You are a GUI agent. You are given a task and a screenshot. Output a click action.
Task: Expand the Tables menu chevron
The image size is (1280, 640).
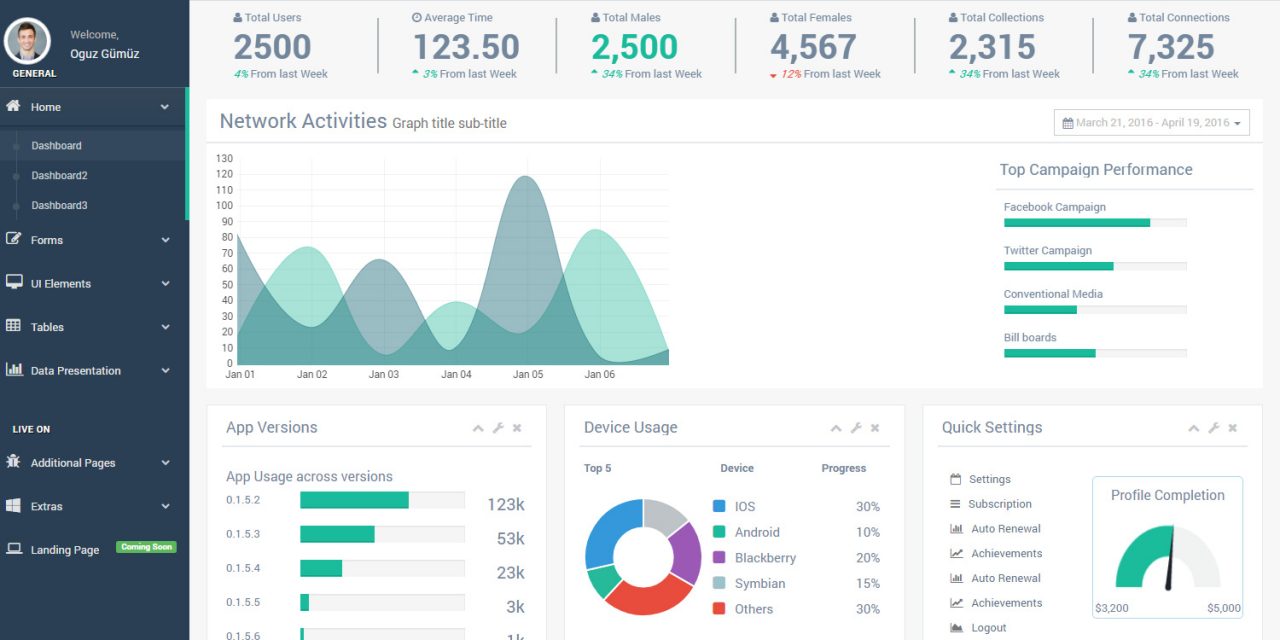165,327
